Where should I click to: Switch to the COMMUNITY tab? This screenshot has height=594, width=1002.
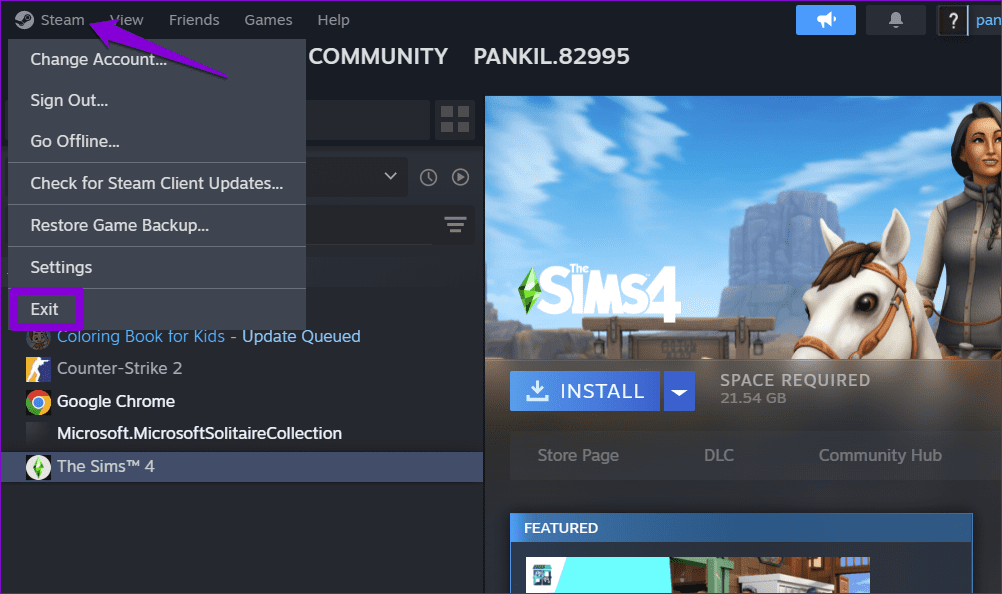click(378, 56)
